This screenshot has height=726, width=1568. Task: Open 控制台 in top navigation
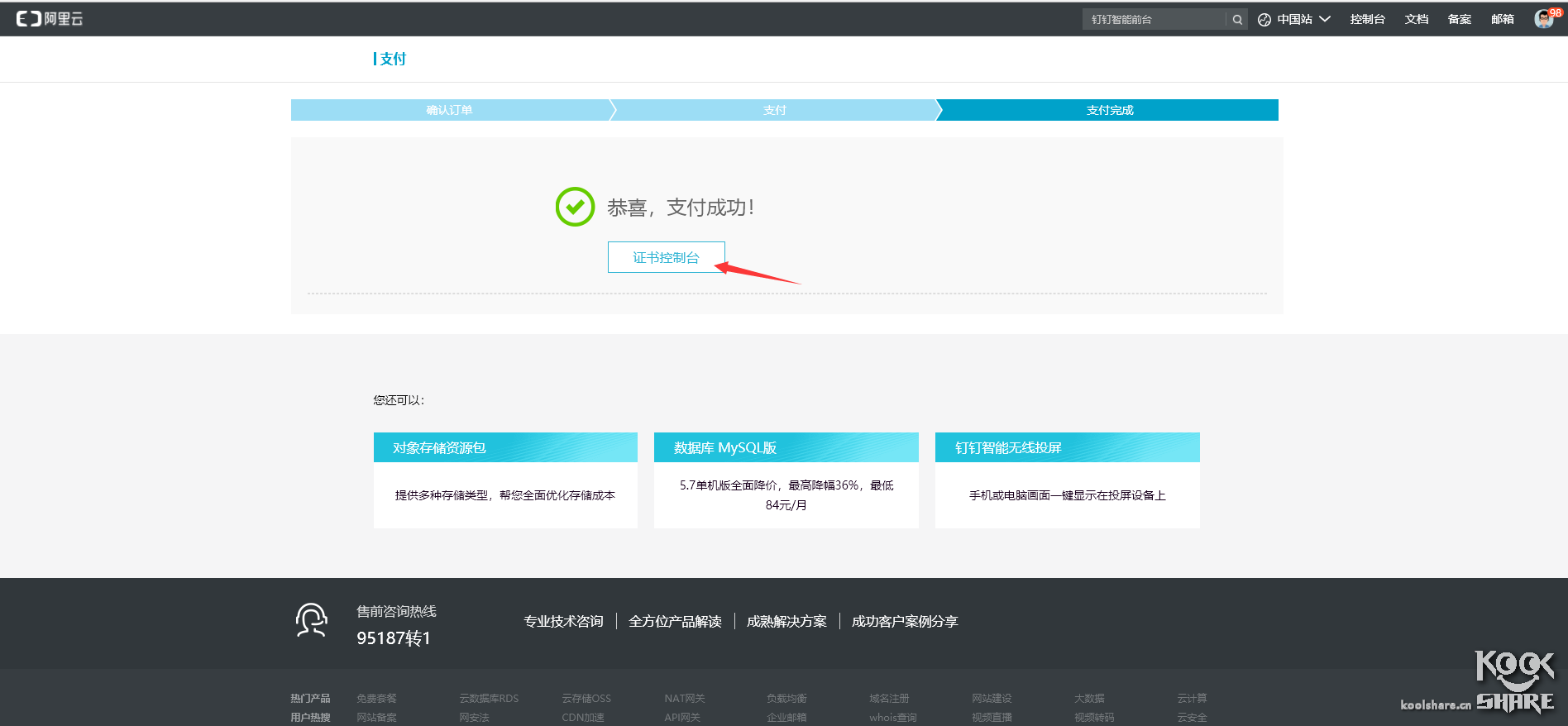[x=1367, y=19]
